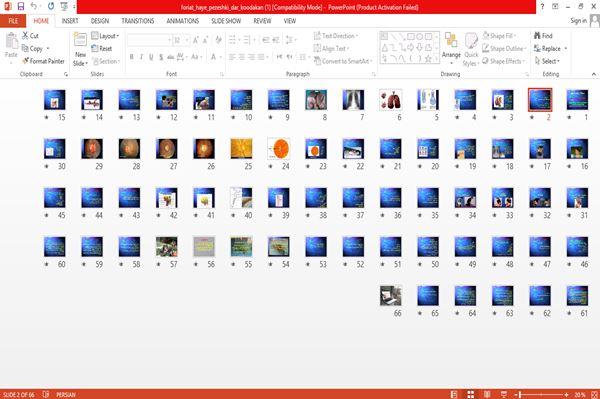Select slide 66 thumbnail
The width and height of the screenshot is (600, 399).
[390, 295]
